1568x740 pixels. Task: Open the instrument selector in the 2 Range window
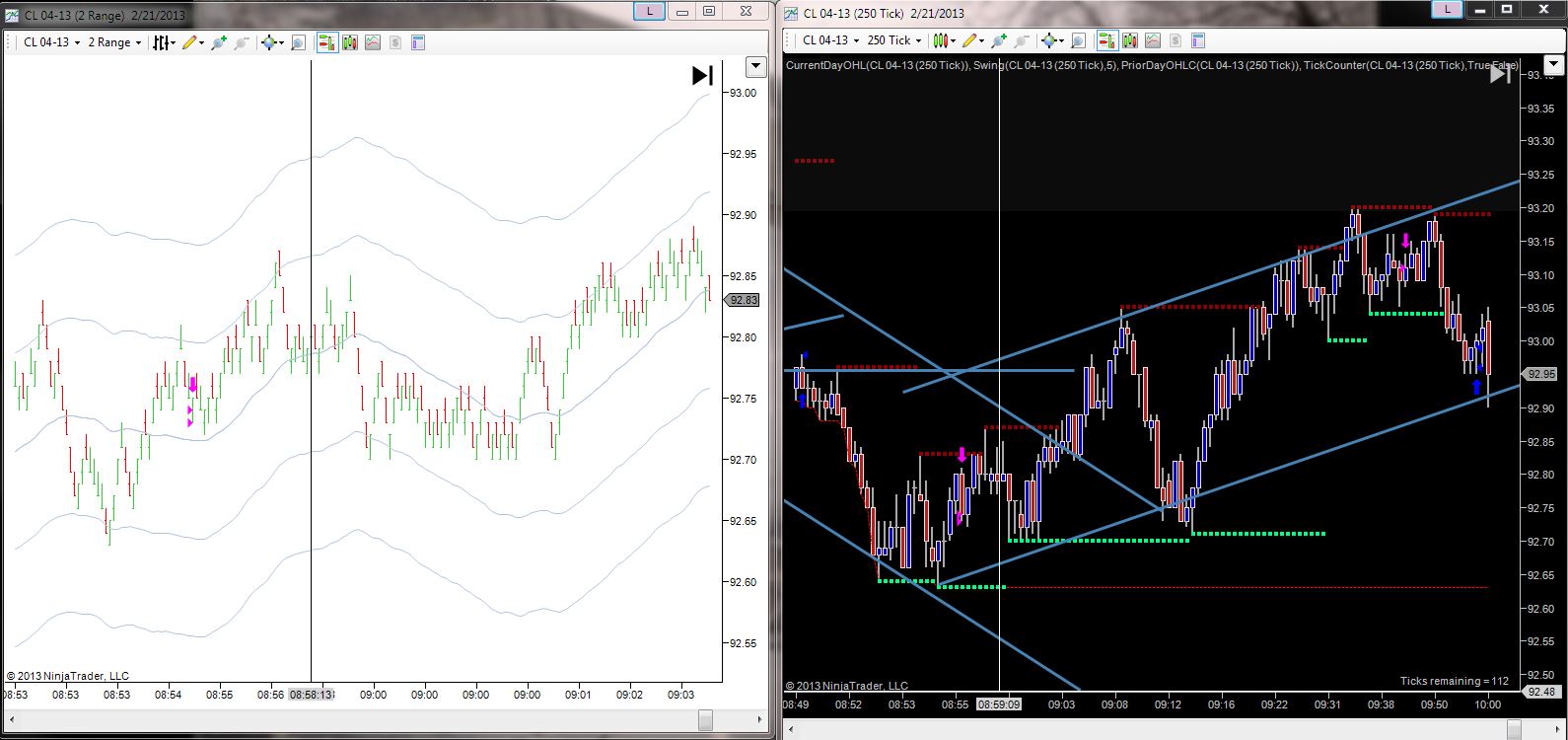pyautogui.click(x=51, y=42)
